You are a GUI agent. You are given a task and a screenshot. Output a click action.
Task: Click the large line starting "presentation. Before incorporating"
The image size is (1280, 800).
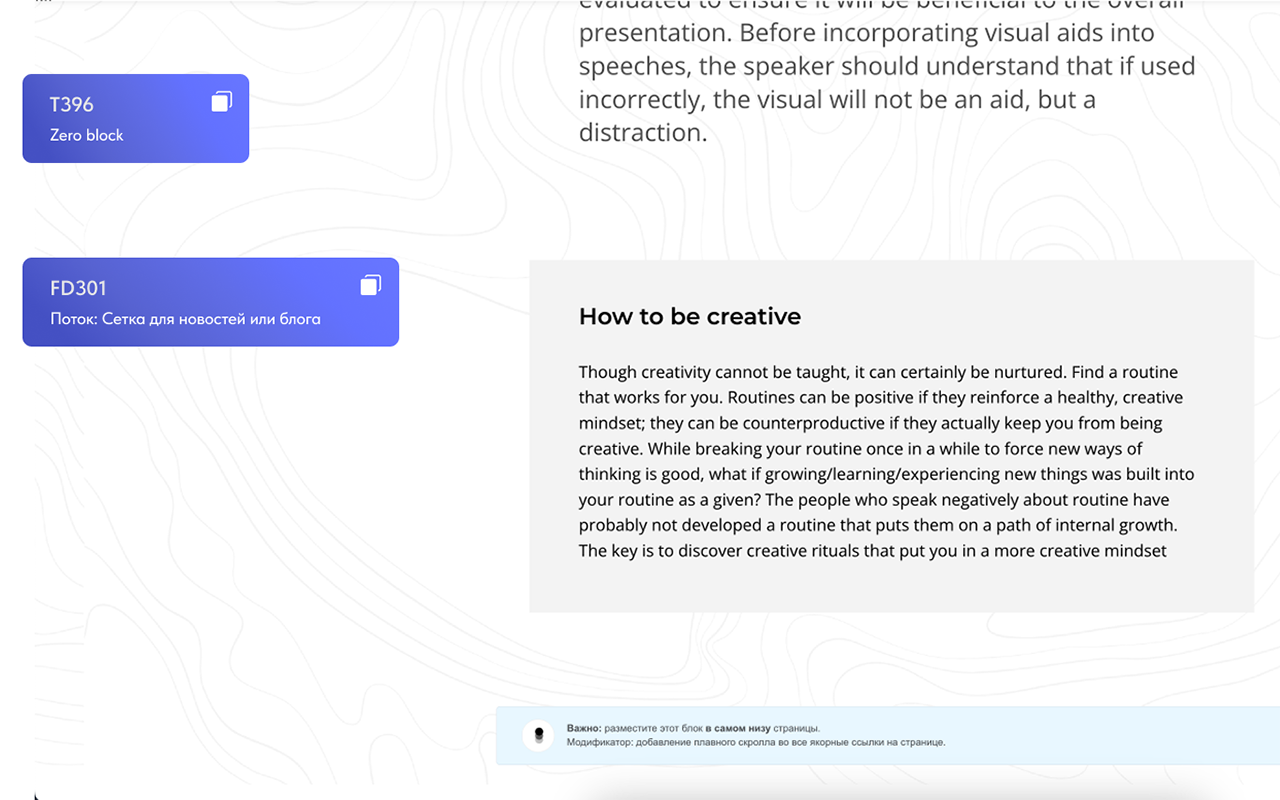click(866, 33)
